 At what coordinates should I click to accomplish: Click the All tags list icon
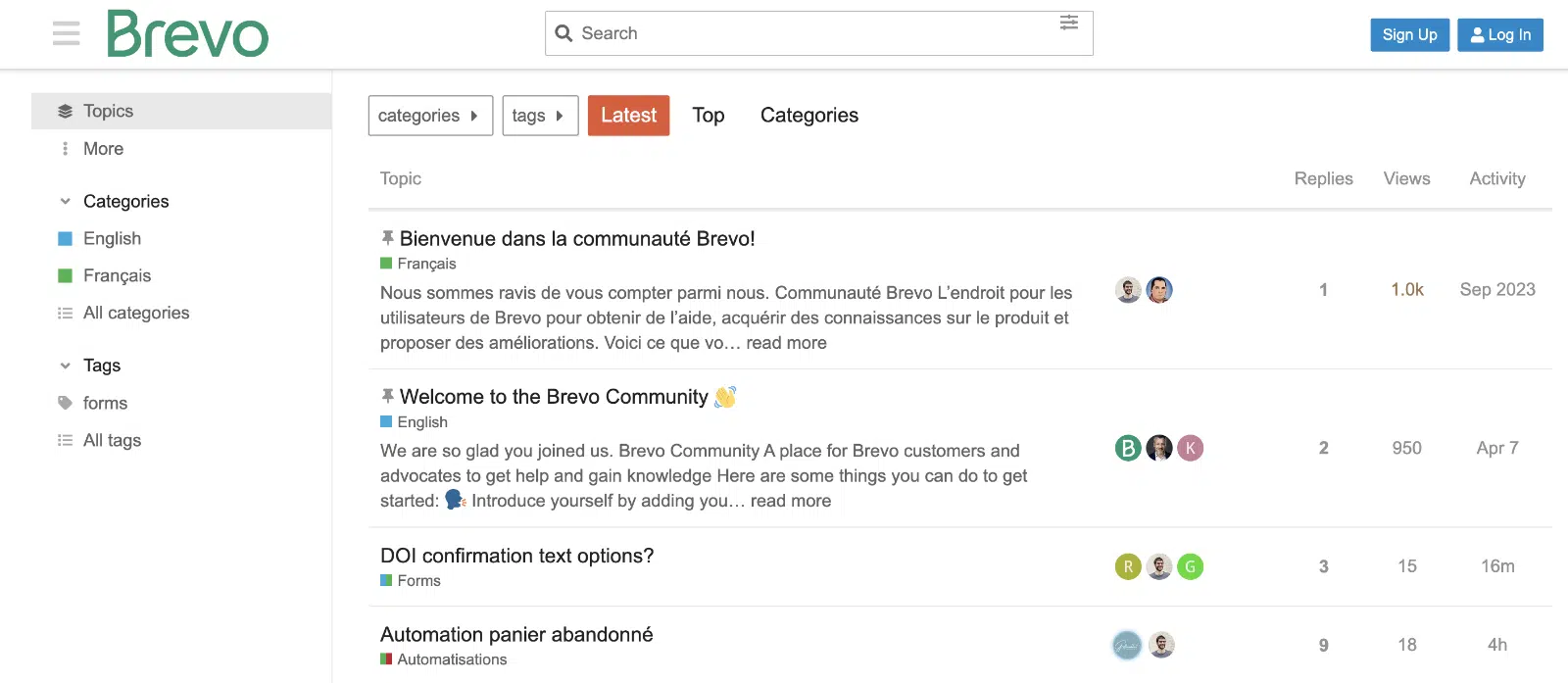65,440
